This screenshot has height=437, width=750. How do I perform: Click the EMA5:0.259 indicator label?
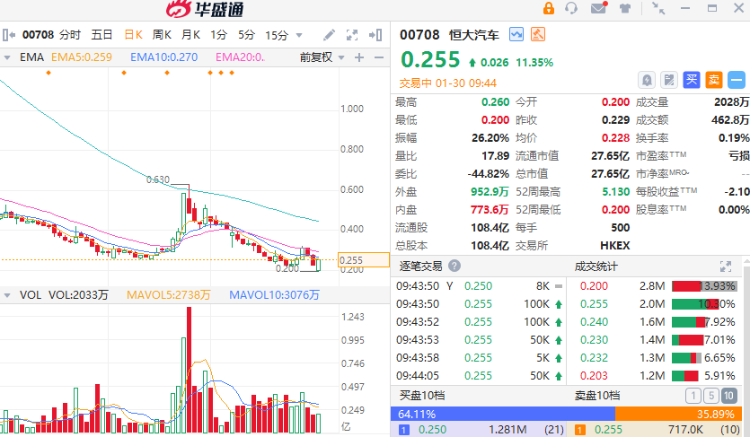[81, 57]
